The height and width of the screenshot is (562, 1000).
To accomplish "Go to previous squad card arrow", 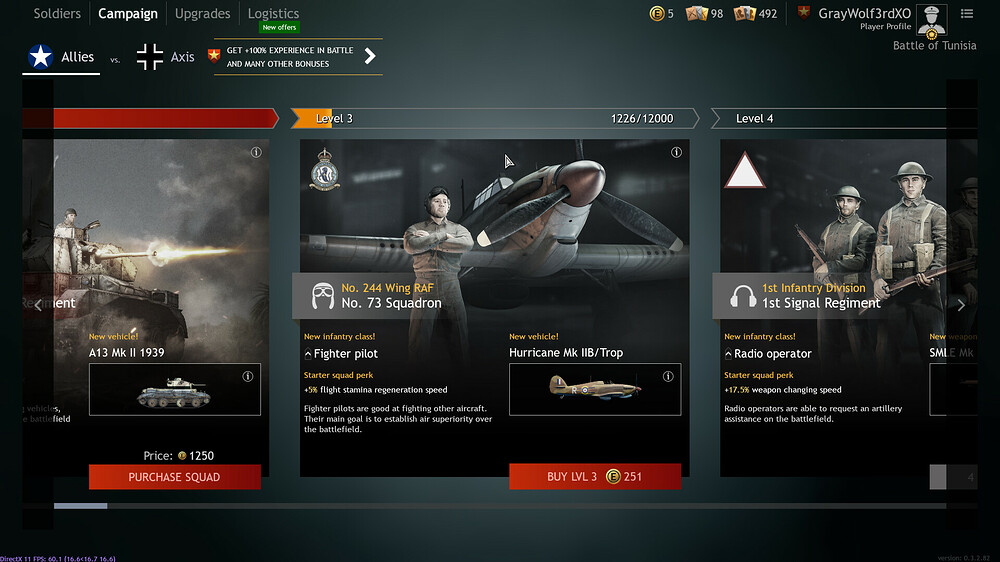I will (x=38, y=305).
